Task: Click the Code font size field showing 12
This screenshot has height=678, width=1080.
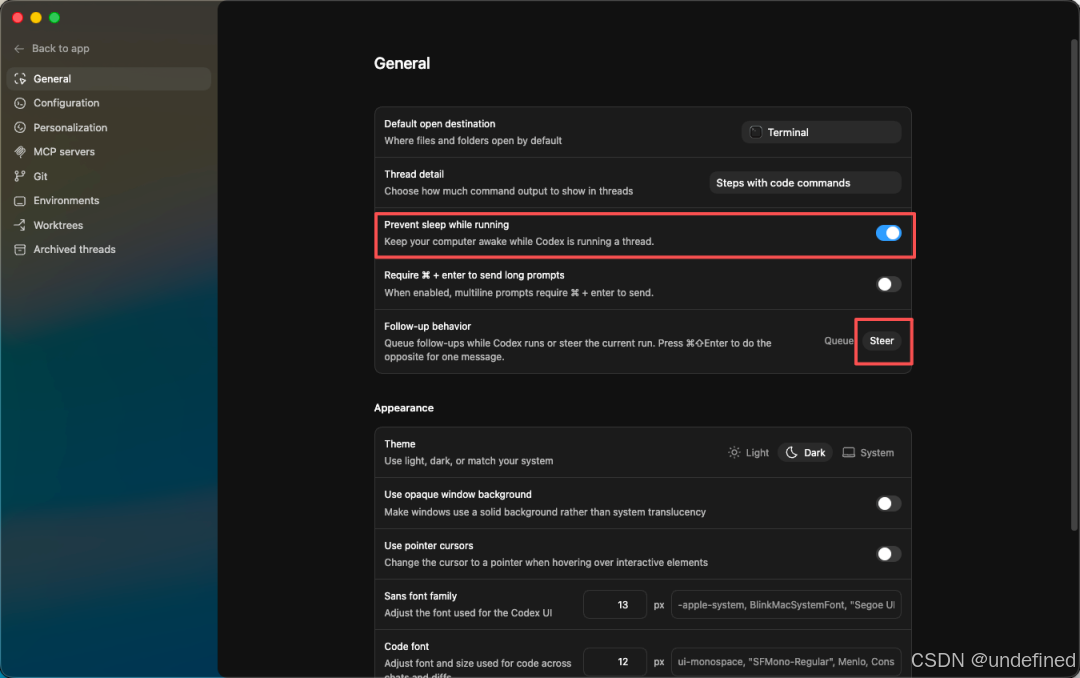Action: (x=614, y=661)
